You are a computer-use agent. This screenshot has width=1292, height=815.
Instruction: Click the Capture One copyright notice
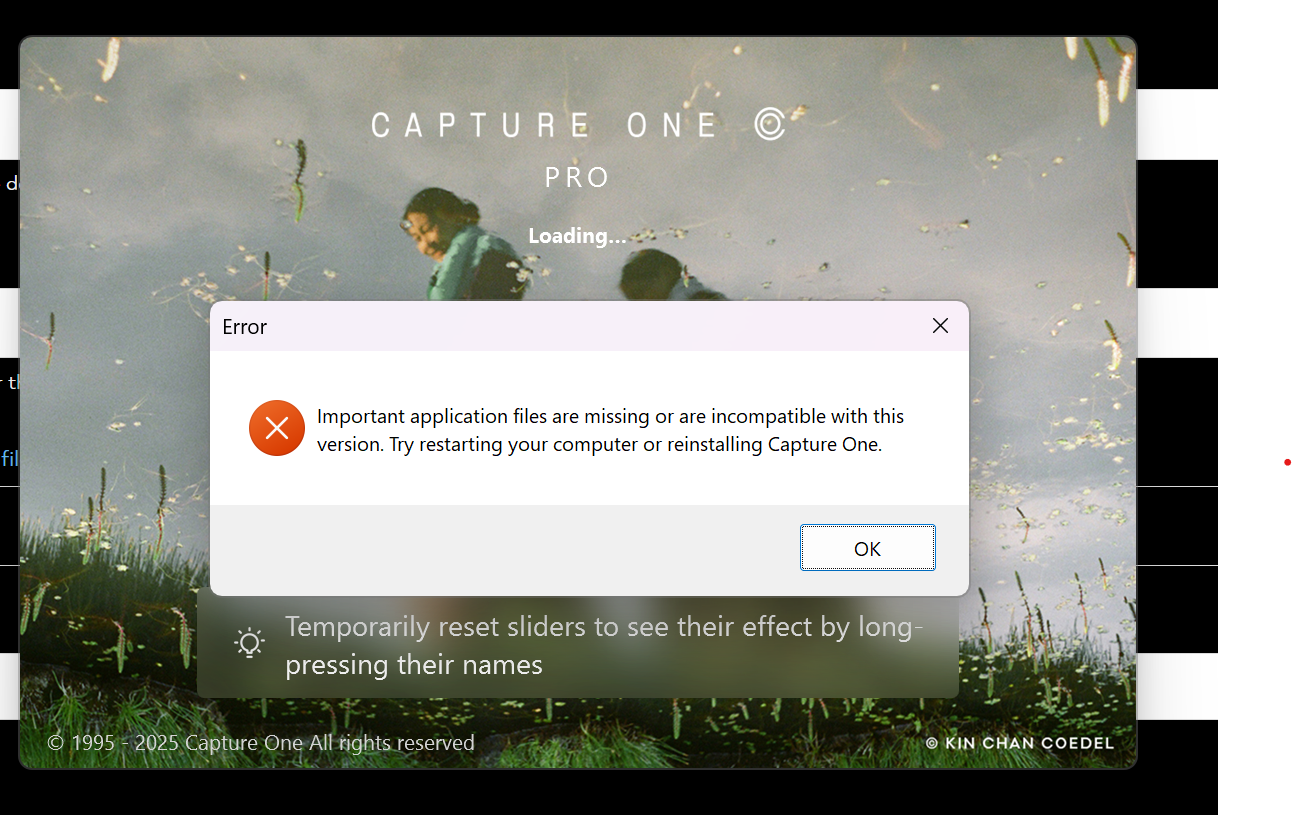[261, 743]
